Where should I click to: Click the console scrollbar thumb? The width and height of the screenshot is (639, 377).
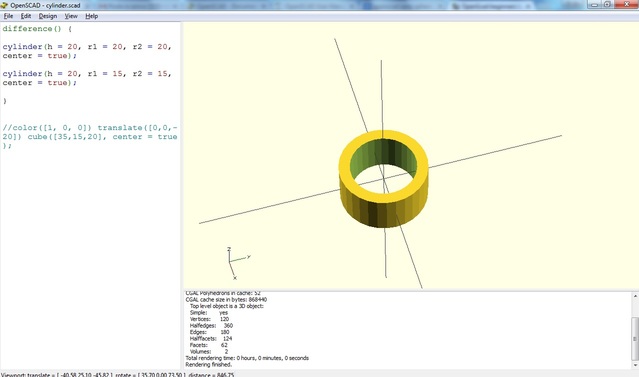coord(635,338)
